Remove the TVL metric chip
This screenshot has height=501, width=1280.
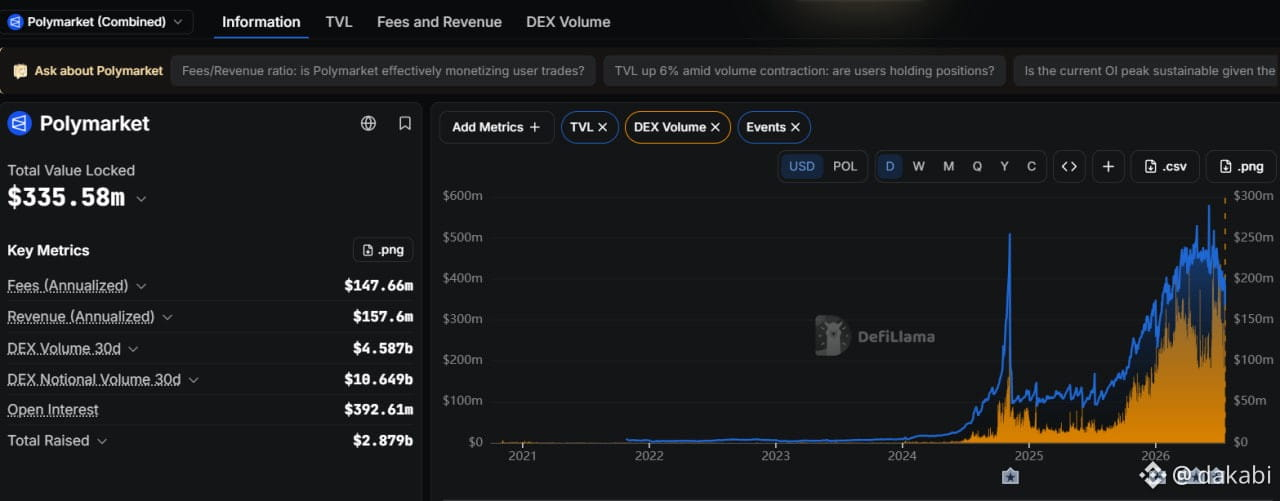click(x=602, y=127)
